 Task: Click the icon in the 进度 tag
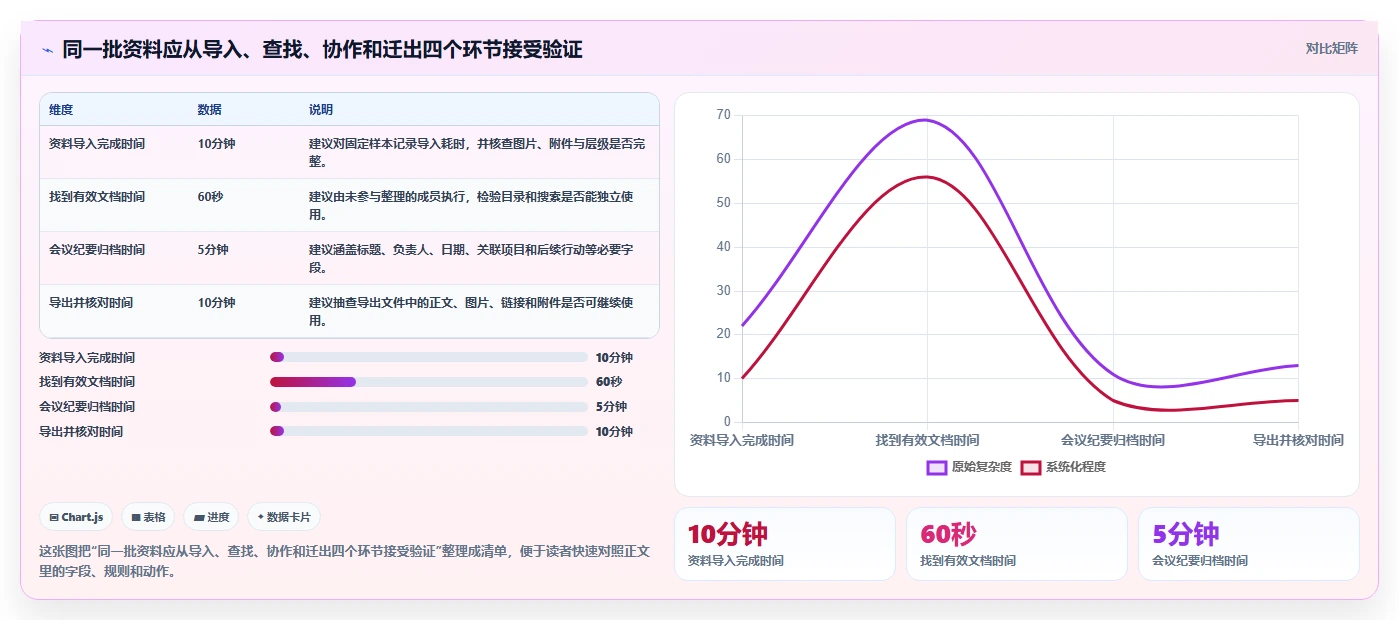[199, 518]
